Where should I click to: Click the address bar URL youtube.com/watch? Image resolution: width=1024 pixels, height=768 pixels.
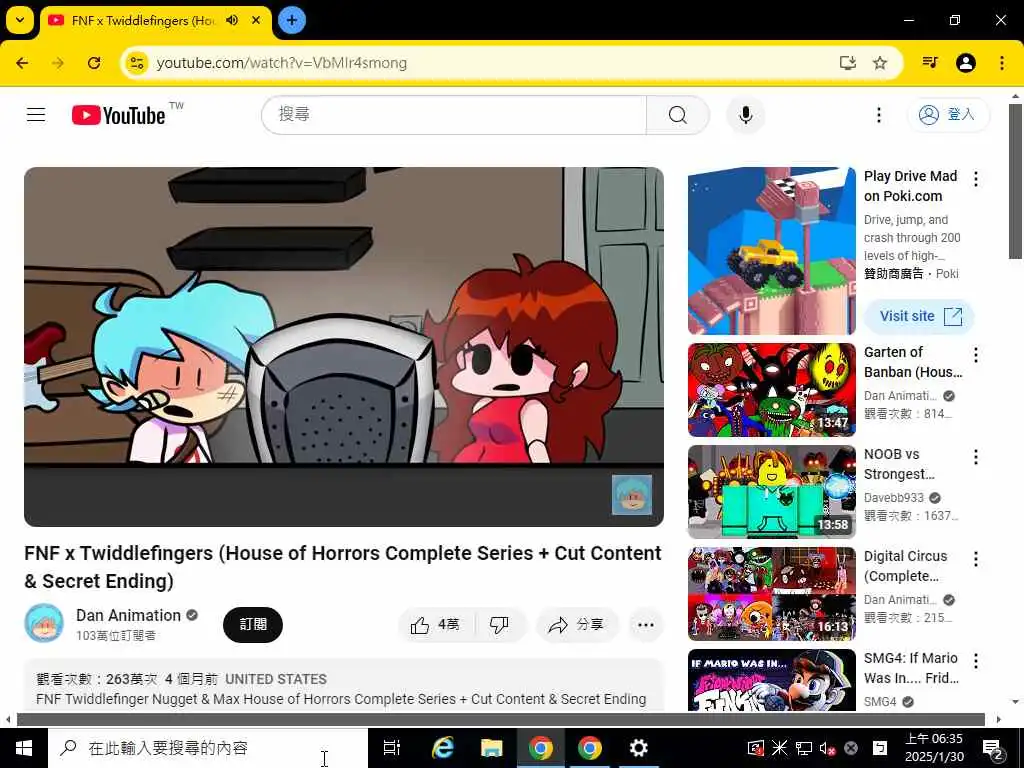281,63
